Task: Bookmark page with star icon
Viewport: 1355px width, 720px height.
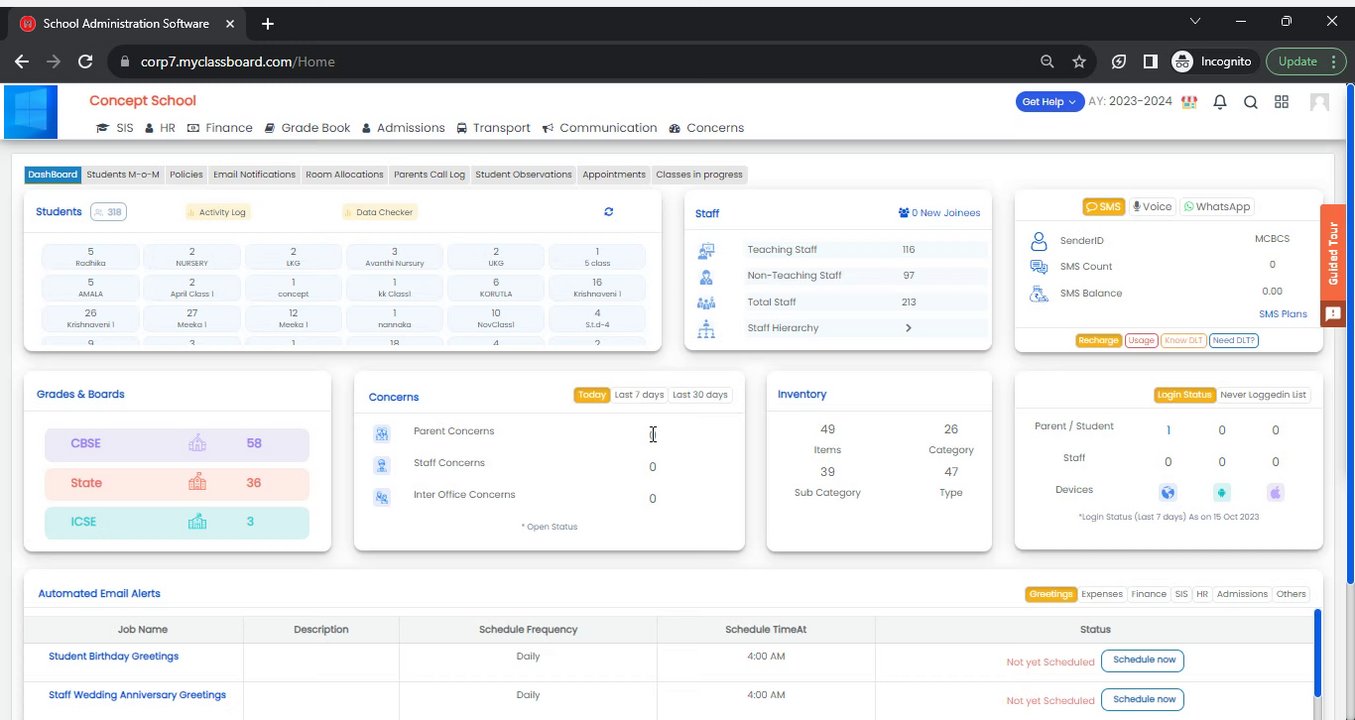Action: point(1079,62)
